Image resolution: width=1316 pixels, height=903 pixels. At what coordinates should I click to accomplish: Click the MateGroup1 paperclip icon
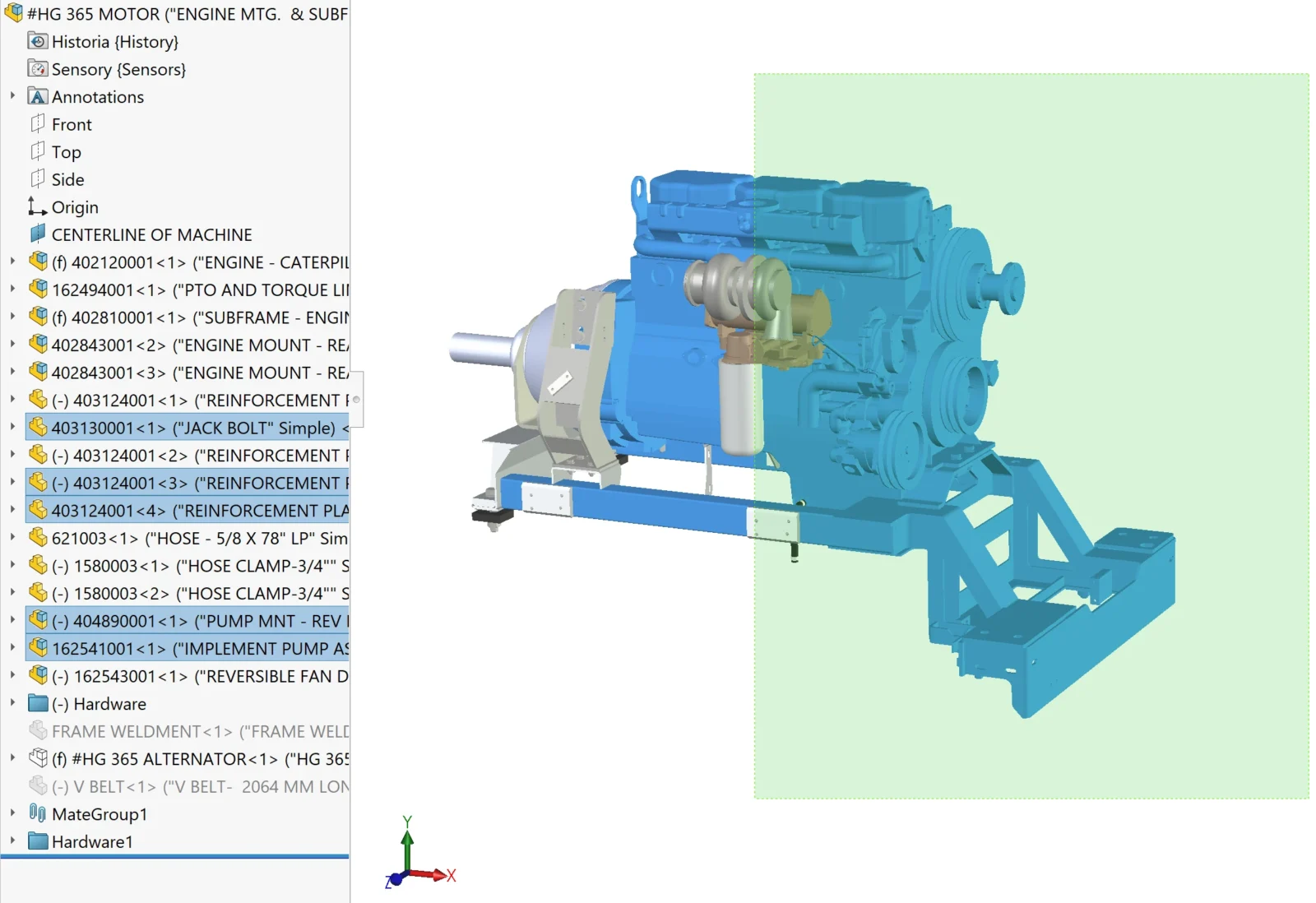coord(38,813)
